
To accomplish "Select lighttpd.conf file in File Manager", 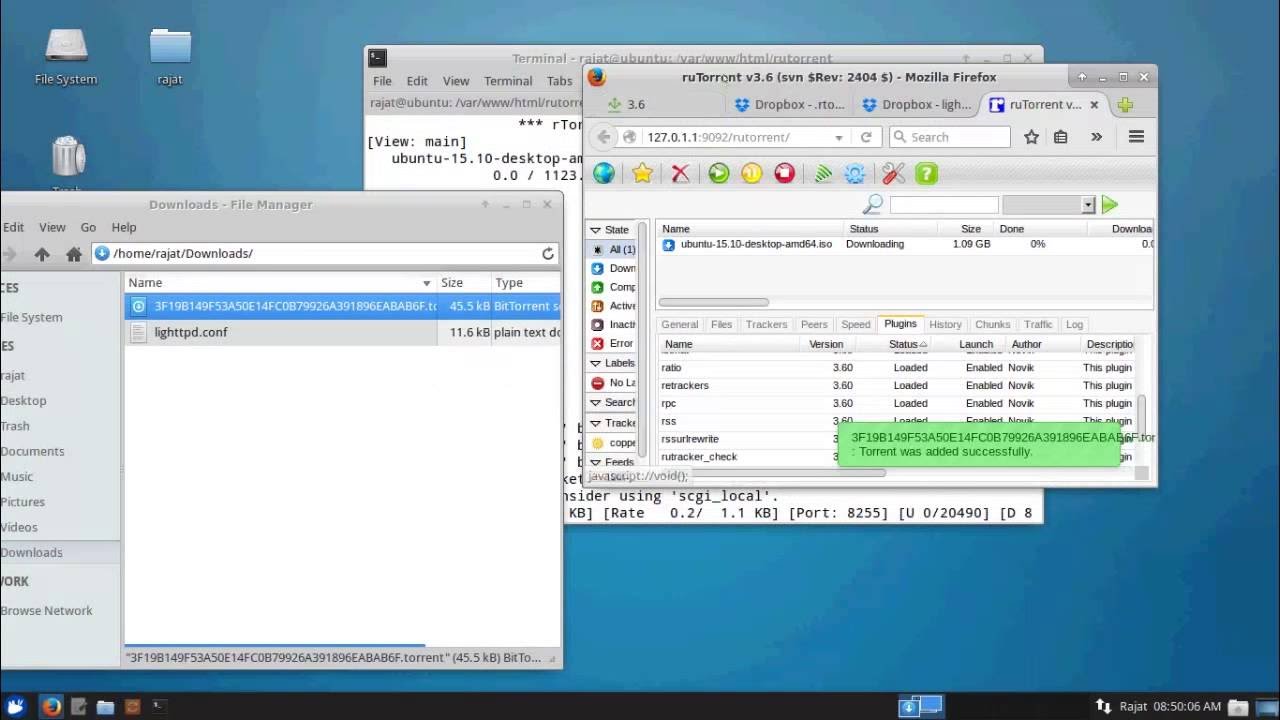I will (343, 332).
